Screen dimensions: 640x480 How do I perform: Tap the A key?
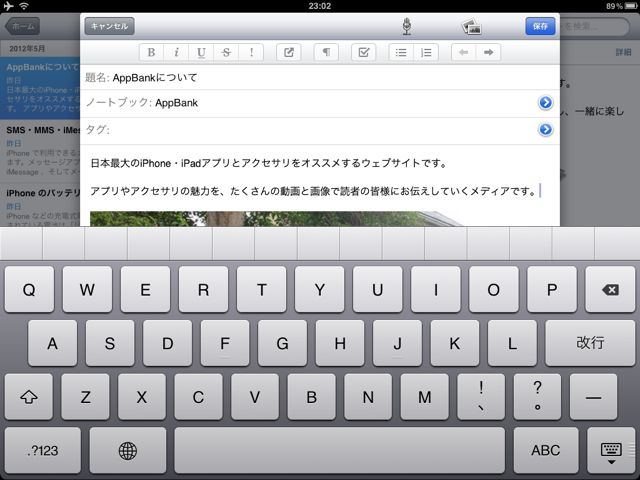53,343
